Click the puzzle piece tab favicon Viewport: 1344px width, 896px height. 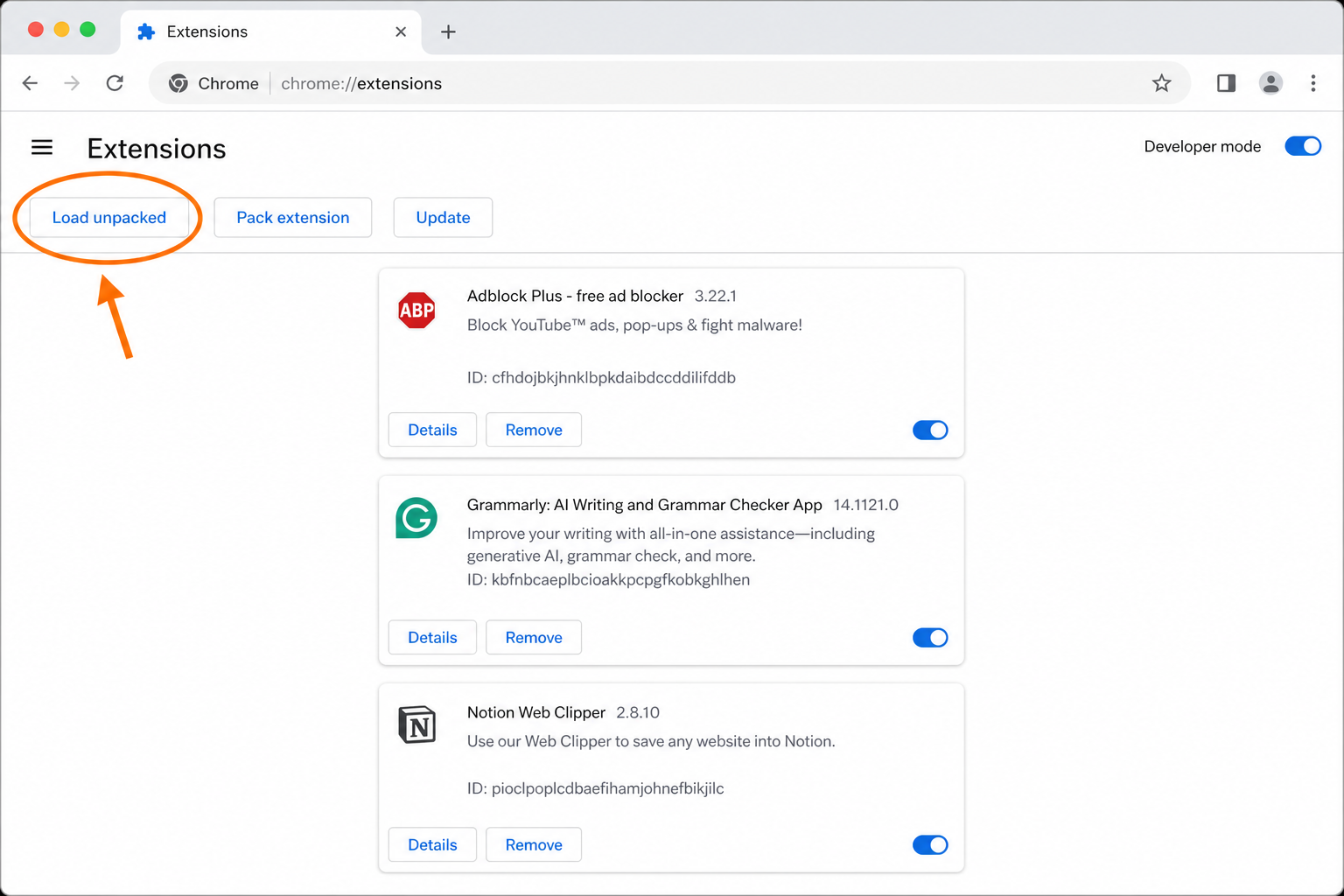(146, 31)
